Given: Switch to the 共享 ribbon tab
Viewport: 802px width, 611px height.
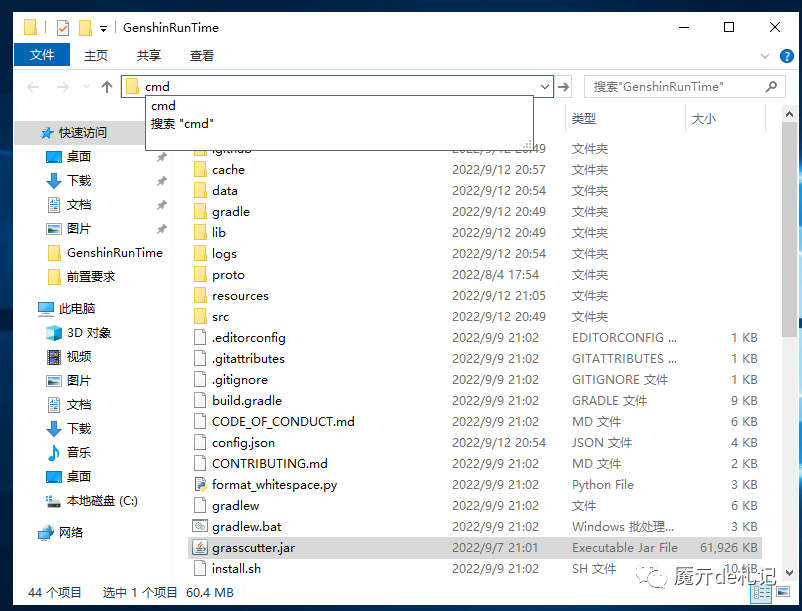Looking at the screenshot, I should [x=149, y=55].
